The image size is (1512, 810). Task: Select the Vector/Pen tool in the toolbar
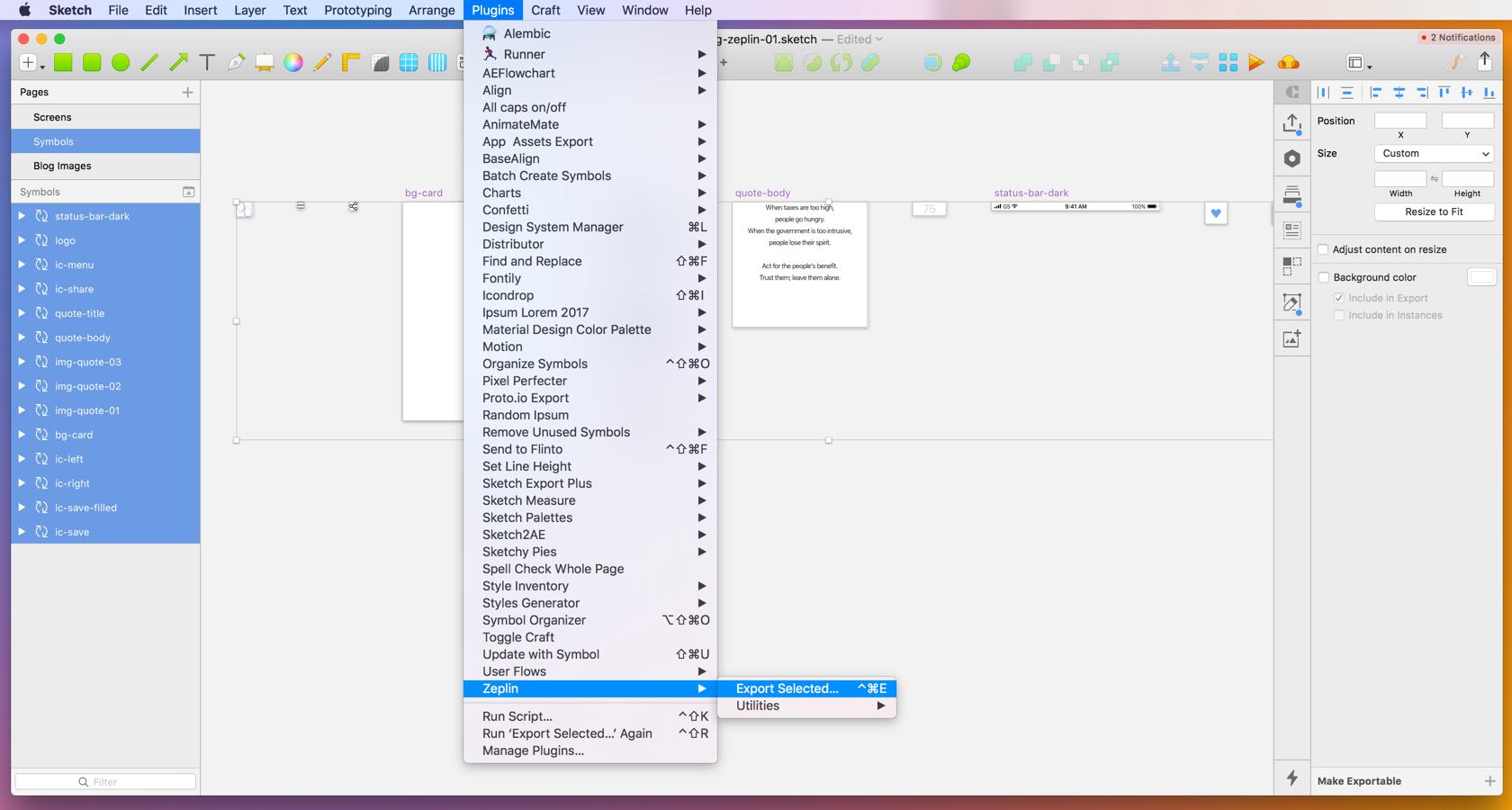point(237,62)
